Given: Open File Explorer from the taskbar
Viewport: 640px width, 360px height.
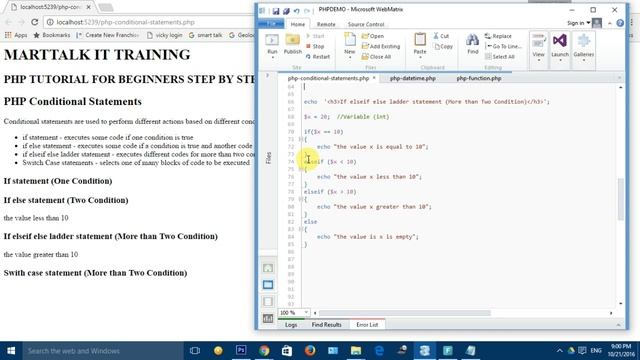Looking at the screenshot, I should pyautogui.click(x=356, y=350).
